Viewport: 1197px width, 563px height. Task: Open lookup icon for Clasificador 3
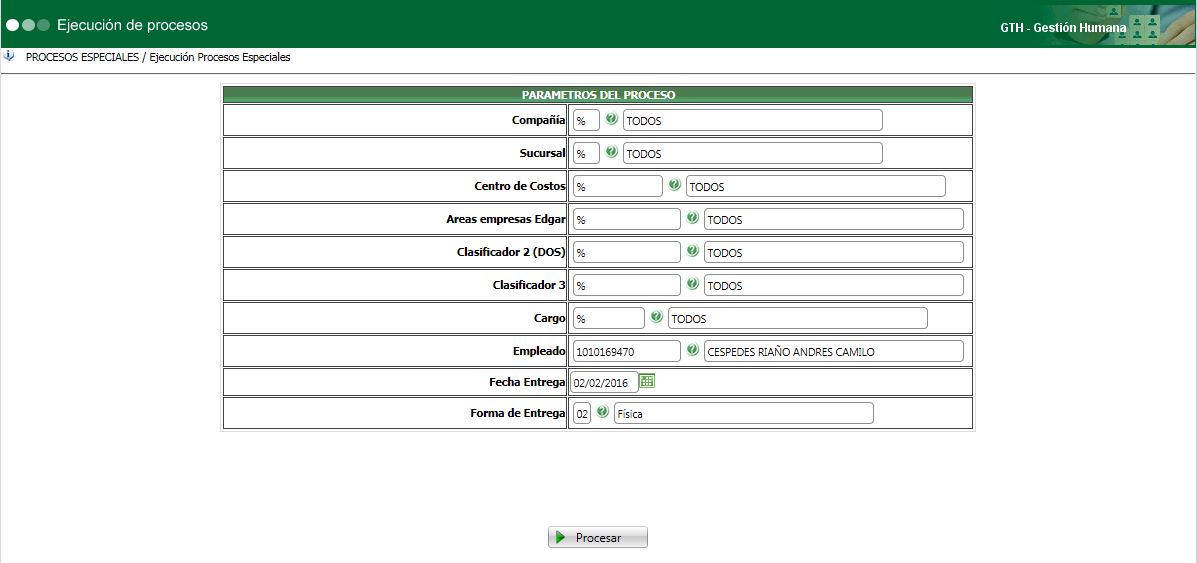(x=692, y=283)
